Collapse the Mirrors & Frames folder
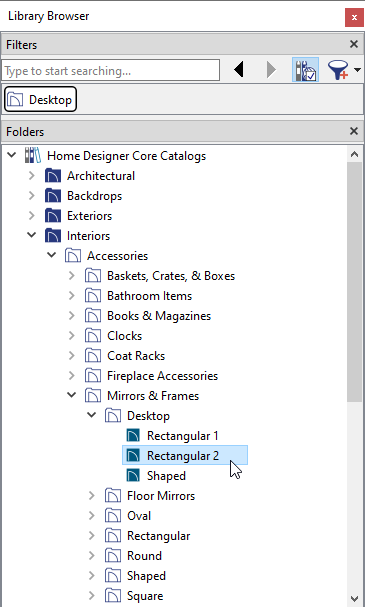365x607 pixels. pos(72,395)
